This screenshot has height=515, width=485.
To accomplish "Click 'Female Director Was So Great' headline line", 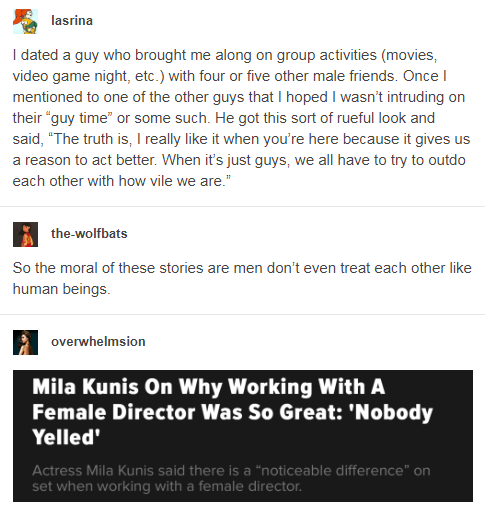I will point(188,412).
